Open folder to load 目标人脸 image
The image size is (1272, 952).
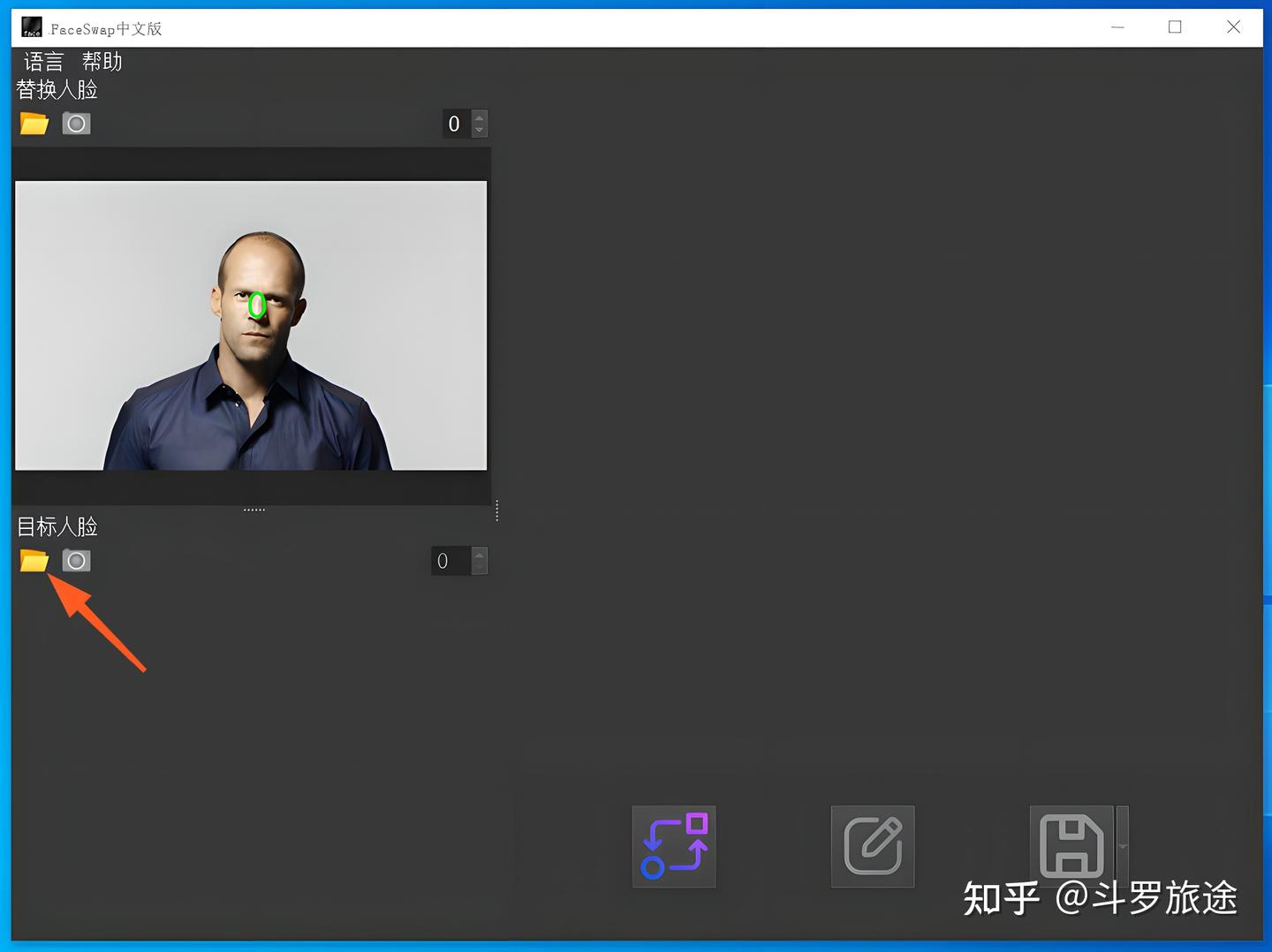(x=34, y=561)
